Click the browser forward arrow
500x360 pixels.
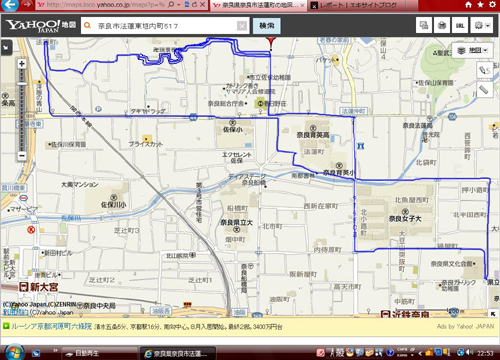coord(27,5)
